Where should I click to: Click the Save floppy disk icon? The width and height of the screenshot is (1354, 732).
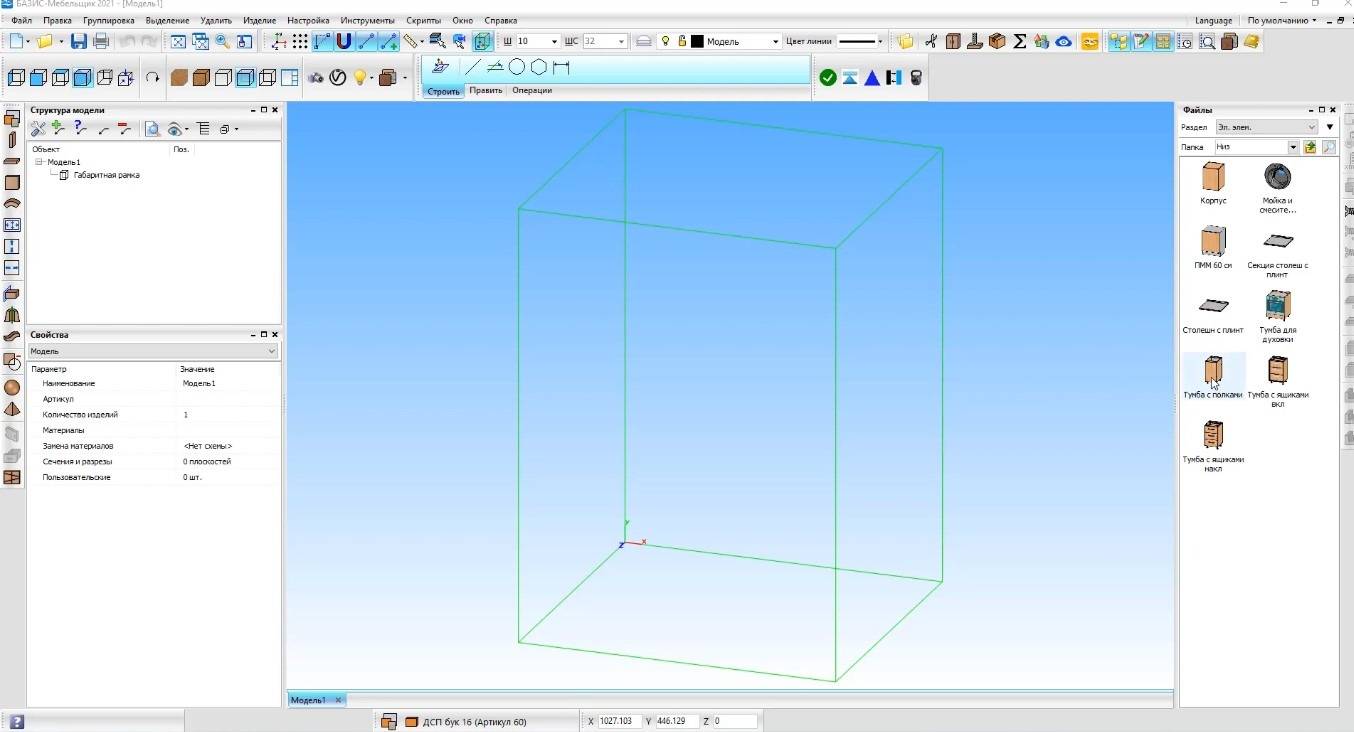pos(78,41)
